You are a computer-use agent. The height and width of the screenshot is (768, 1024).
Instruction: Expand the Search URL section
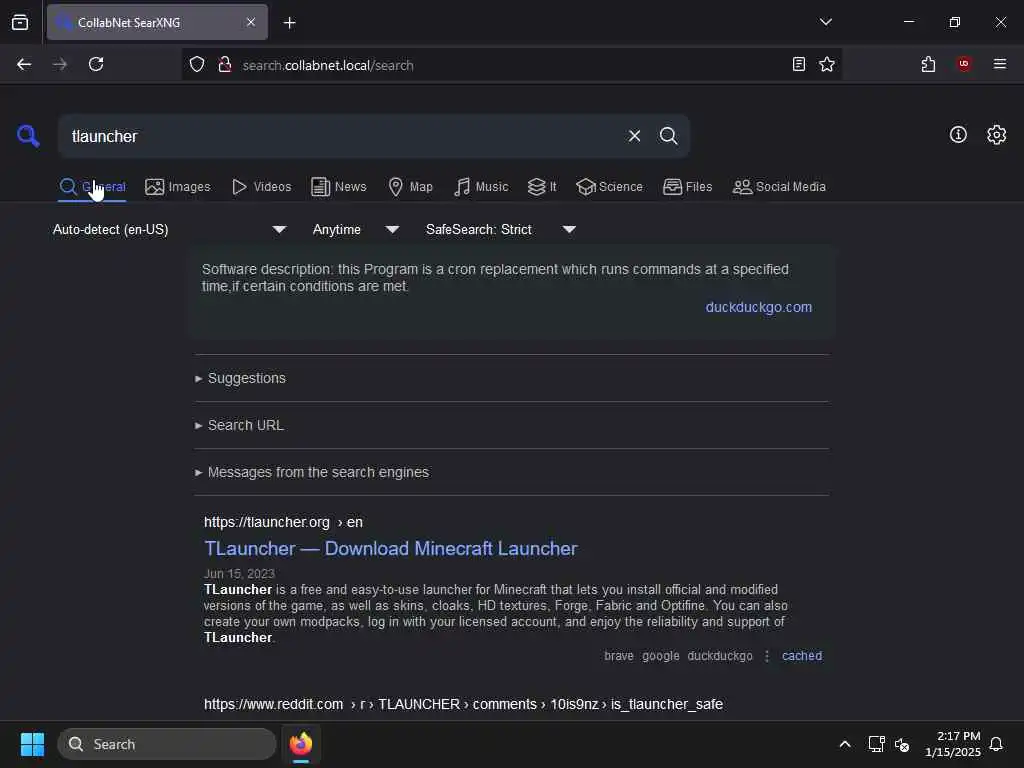tap(239, 425)
